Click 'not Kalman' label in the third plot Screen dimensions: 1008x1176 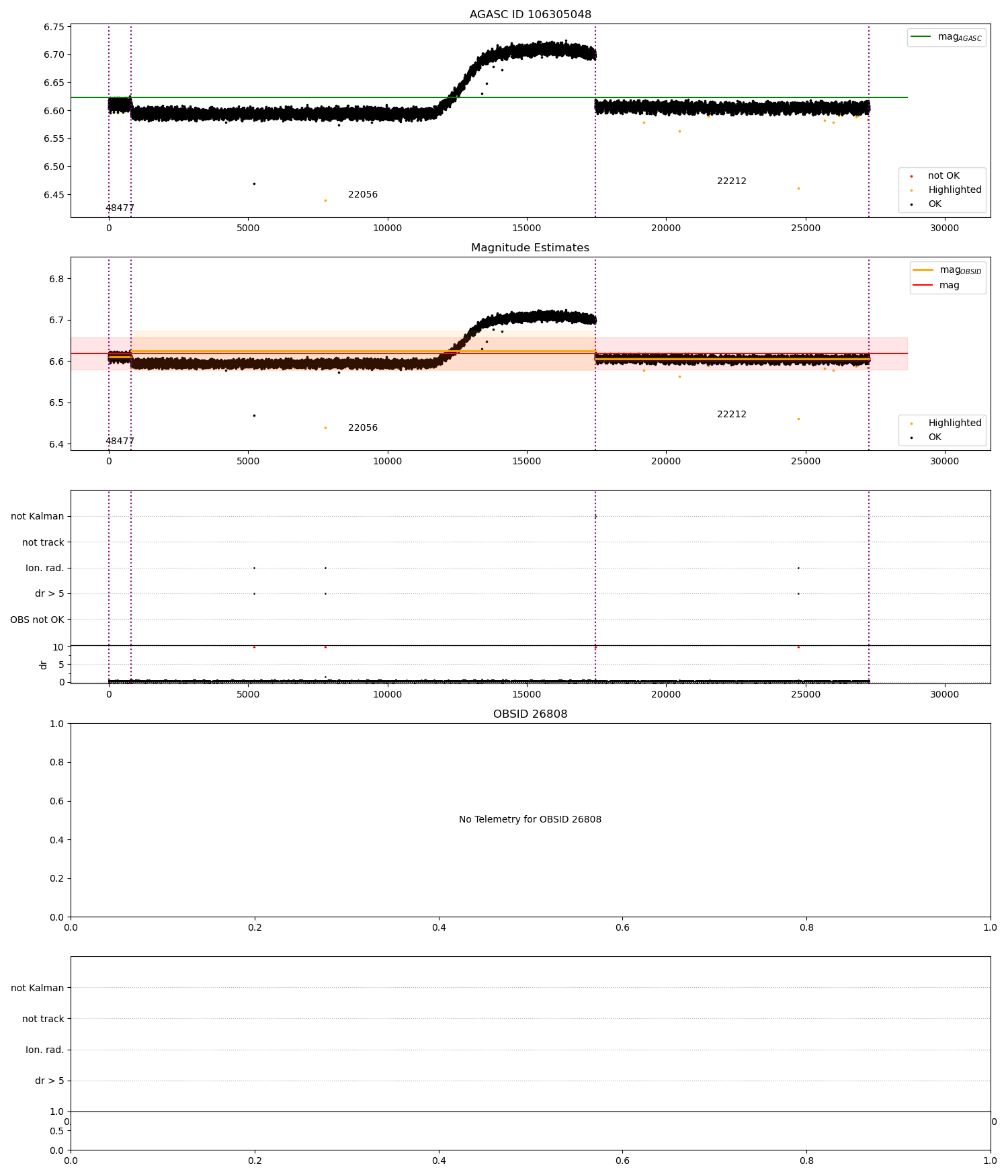(38, 517)
